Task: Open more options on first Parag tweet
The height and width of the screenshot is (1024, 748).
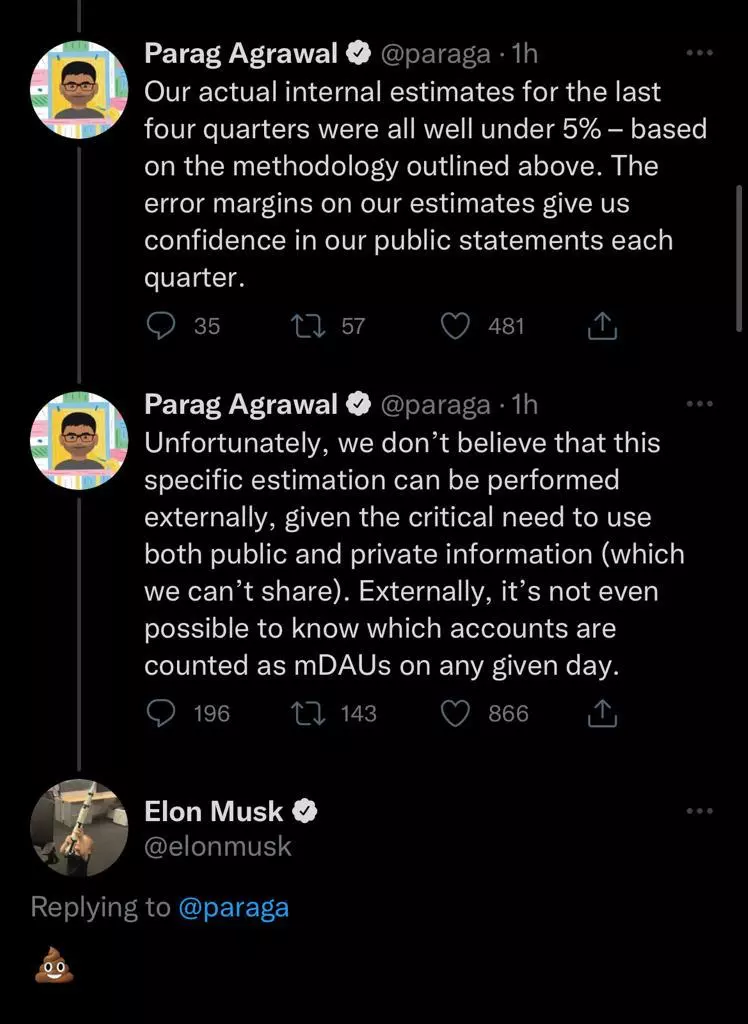Action: point(700,53)
